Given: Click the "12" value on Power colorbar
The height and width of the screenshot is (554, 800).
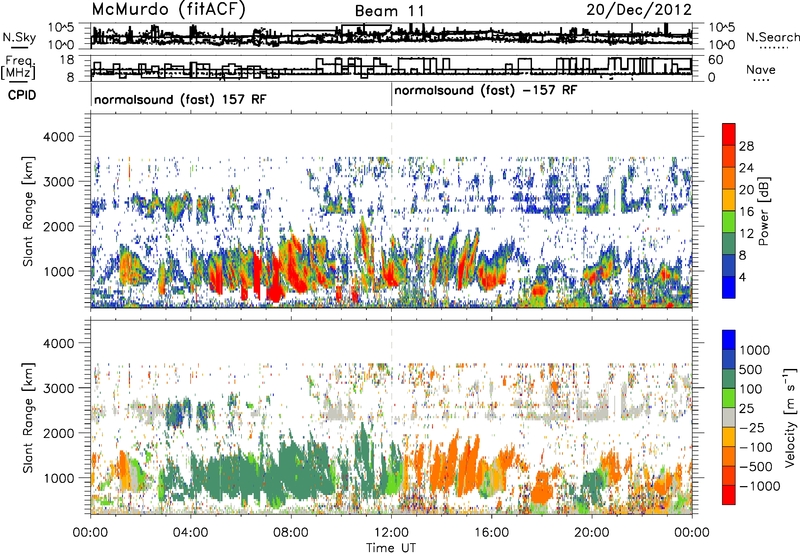Looking at the screenshot, I should click(x=746, y=234).
